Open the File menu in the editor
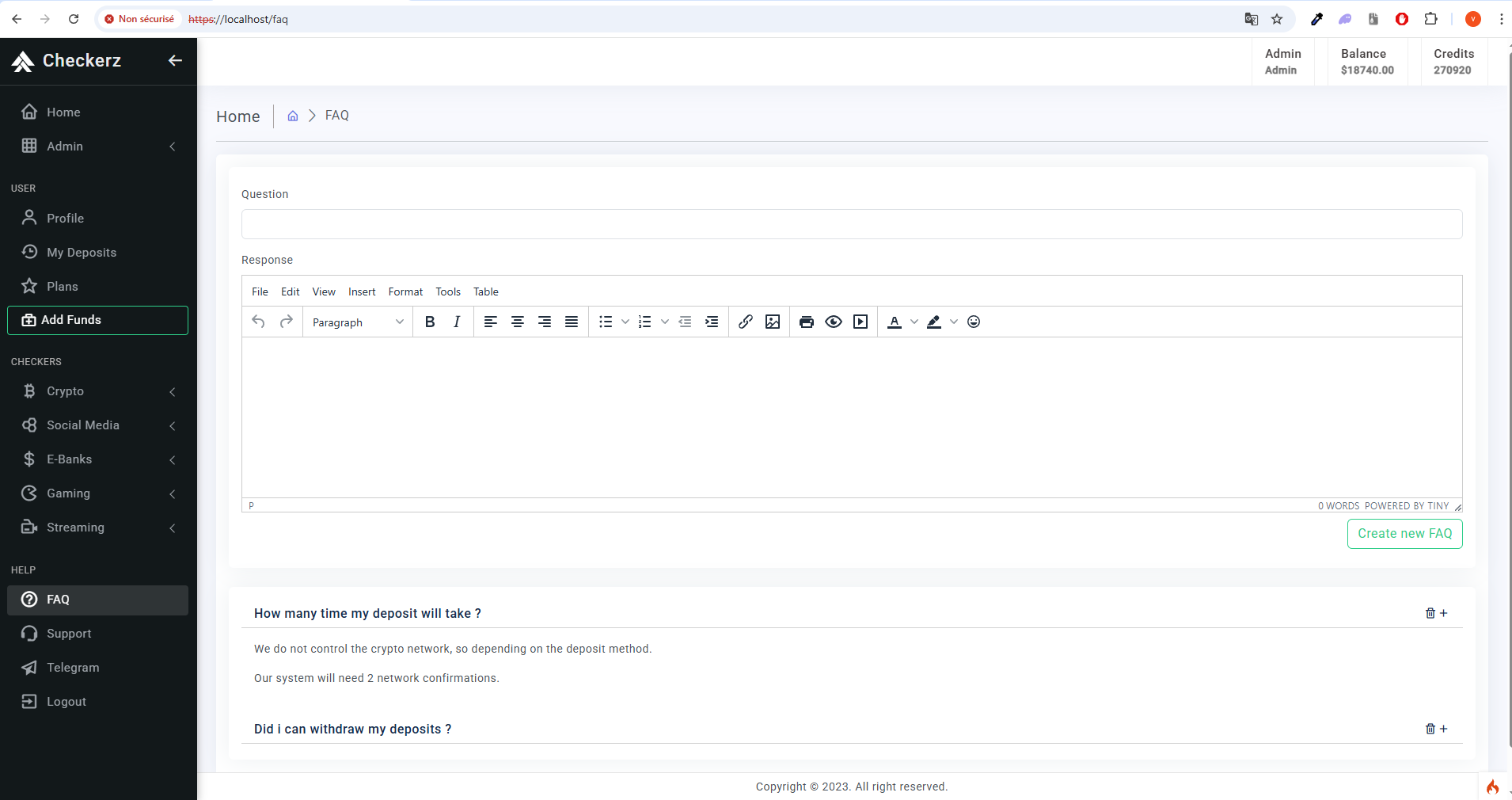The image size is (1512, 800). tap(260, 291)
